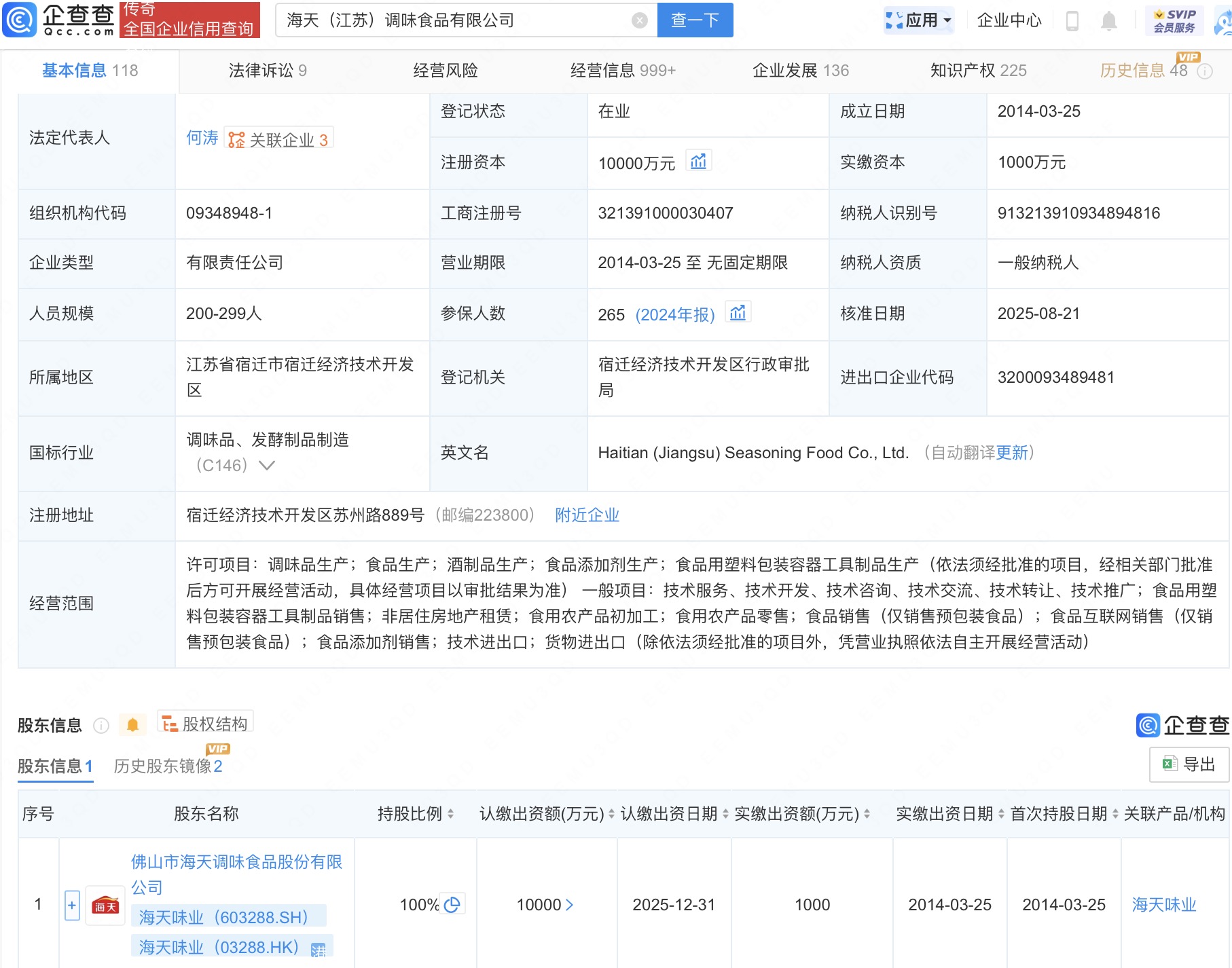Switch to 法律诉讼 tab
The image size is (1232, 968).
(268, 71)
